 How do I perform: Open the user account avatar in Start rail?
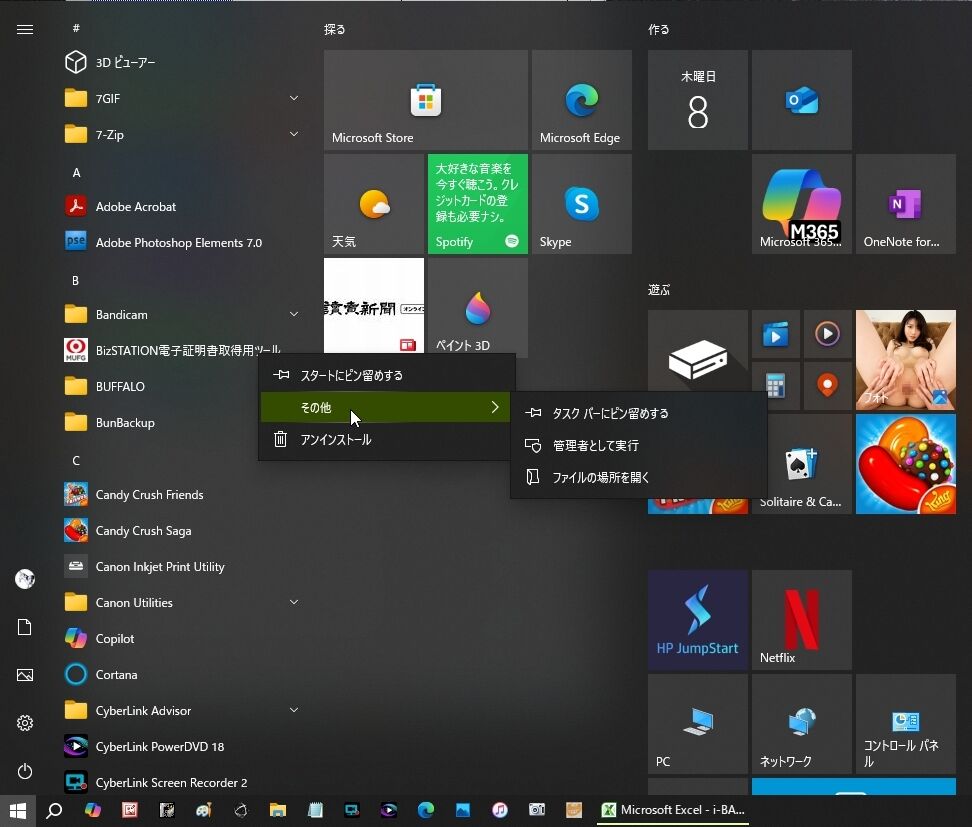click(25, 578)
